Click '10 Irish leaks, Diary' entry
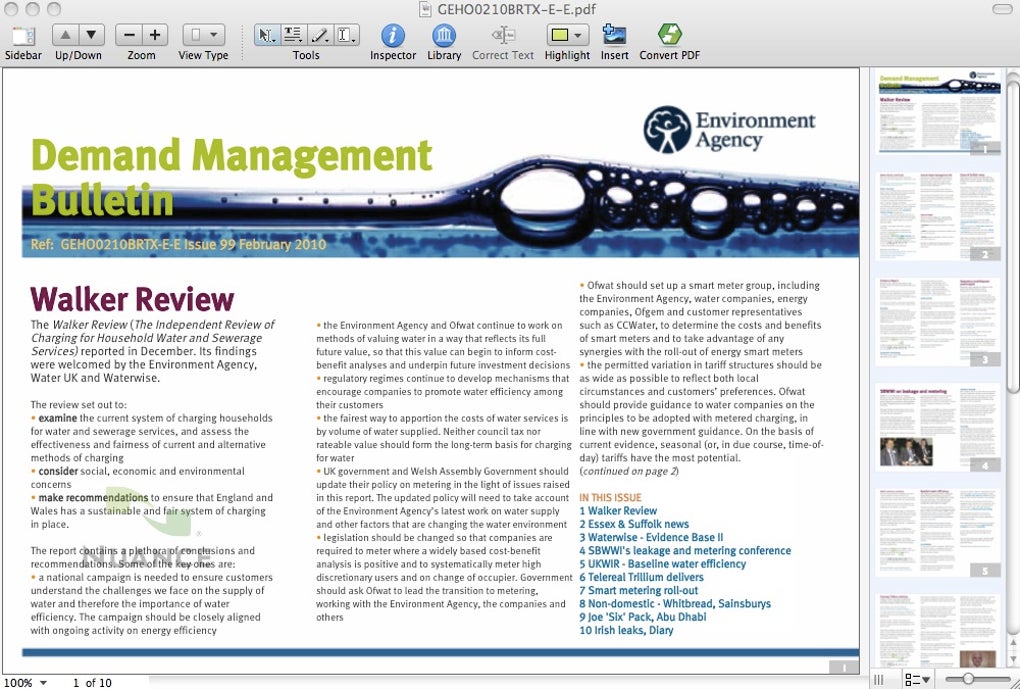1020x689 pixels. 626,630
